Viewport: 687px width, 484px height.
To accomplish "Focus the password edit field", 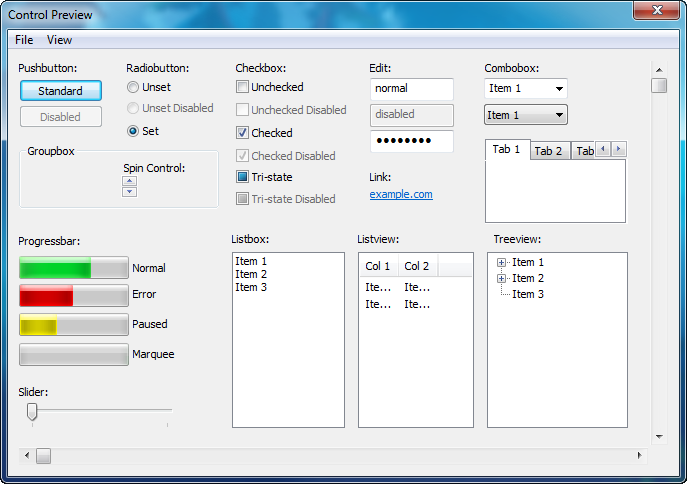I will [412, 141].
